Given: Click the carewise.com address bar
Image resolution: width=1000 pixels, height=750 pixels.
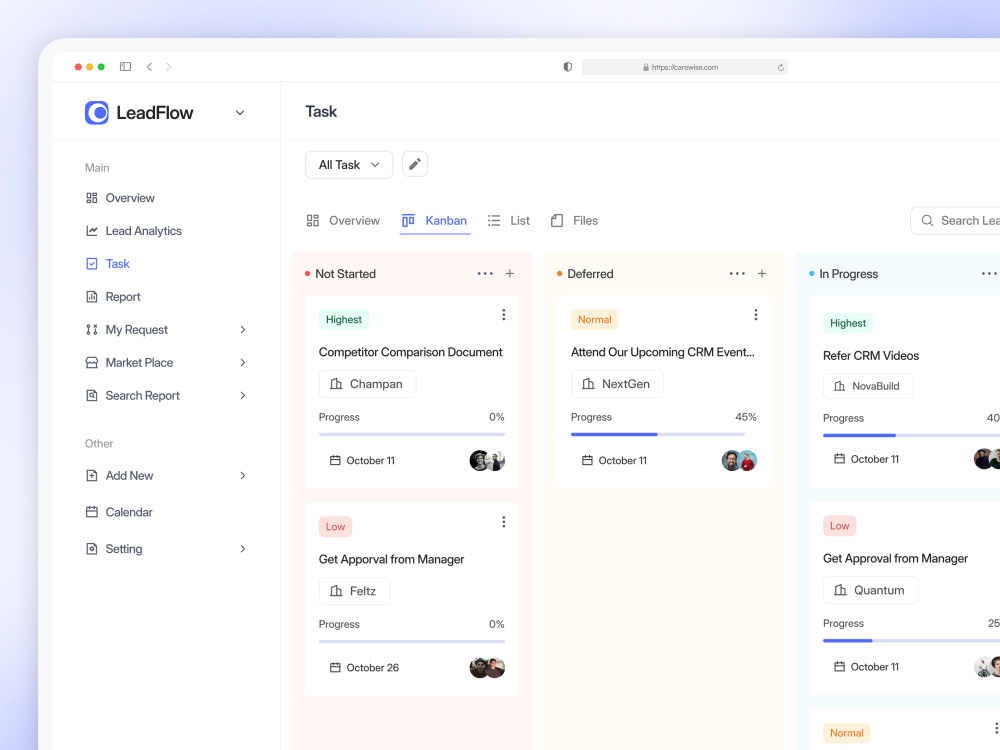Looking at the screenshot, I should [x=684, y=67].
